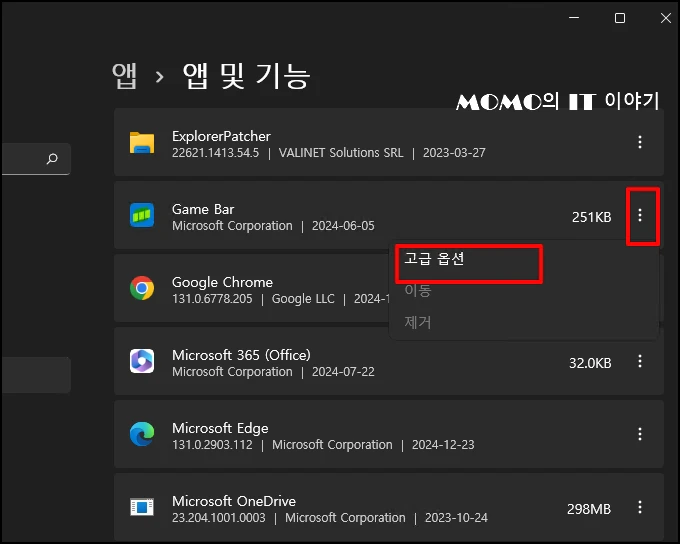Close the Settings window
This screenshot has width=680, height=544.
pos(666,18)
